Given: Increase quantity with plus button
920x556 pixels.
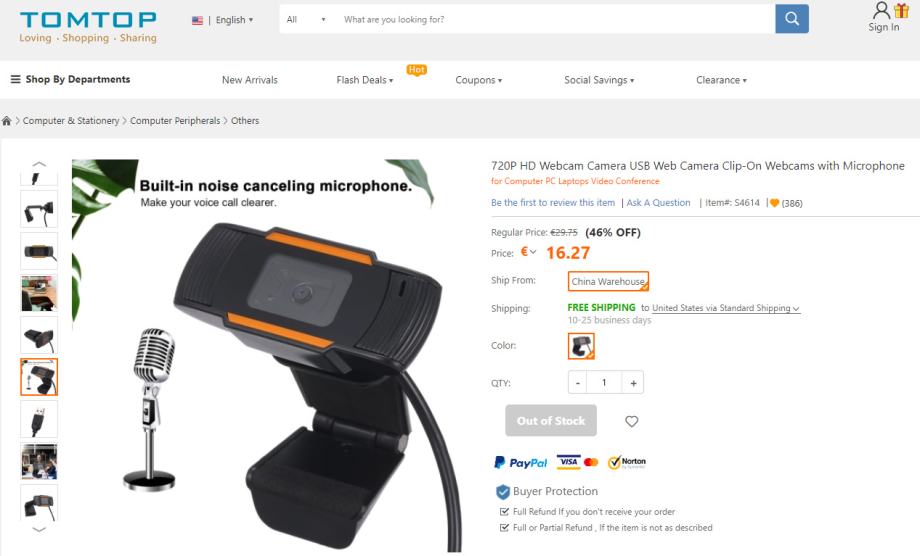Looking at the screenshot, I should [633, 383].
